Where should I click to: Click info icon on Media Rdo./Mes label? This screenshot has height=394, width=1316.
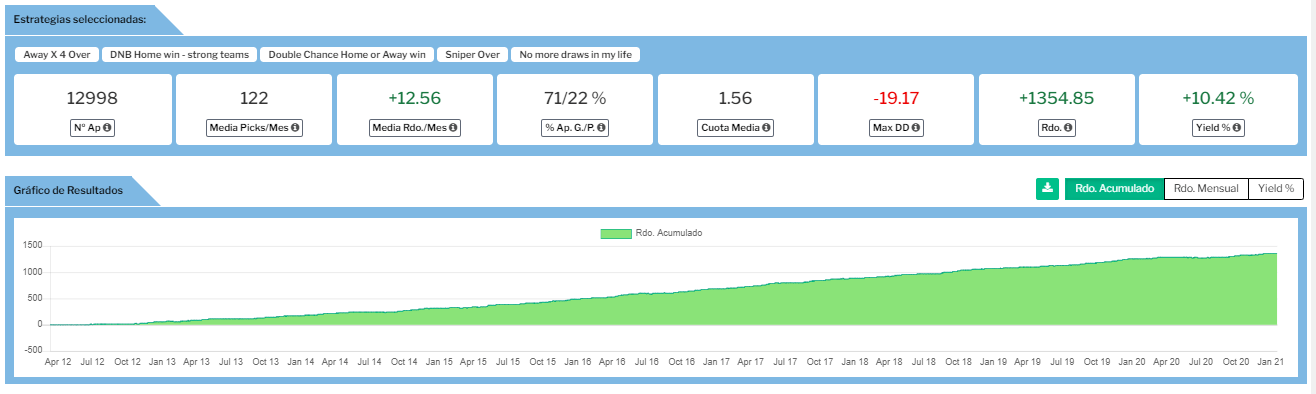tap(453, 128)
